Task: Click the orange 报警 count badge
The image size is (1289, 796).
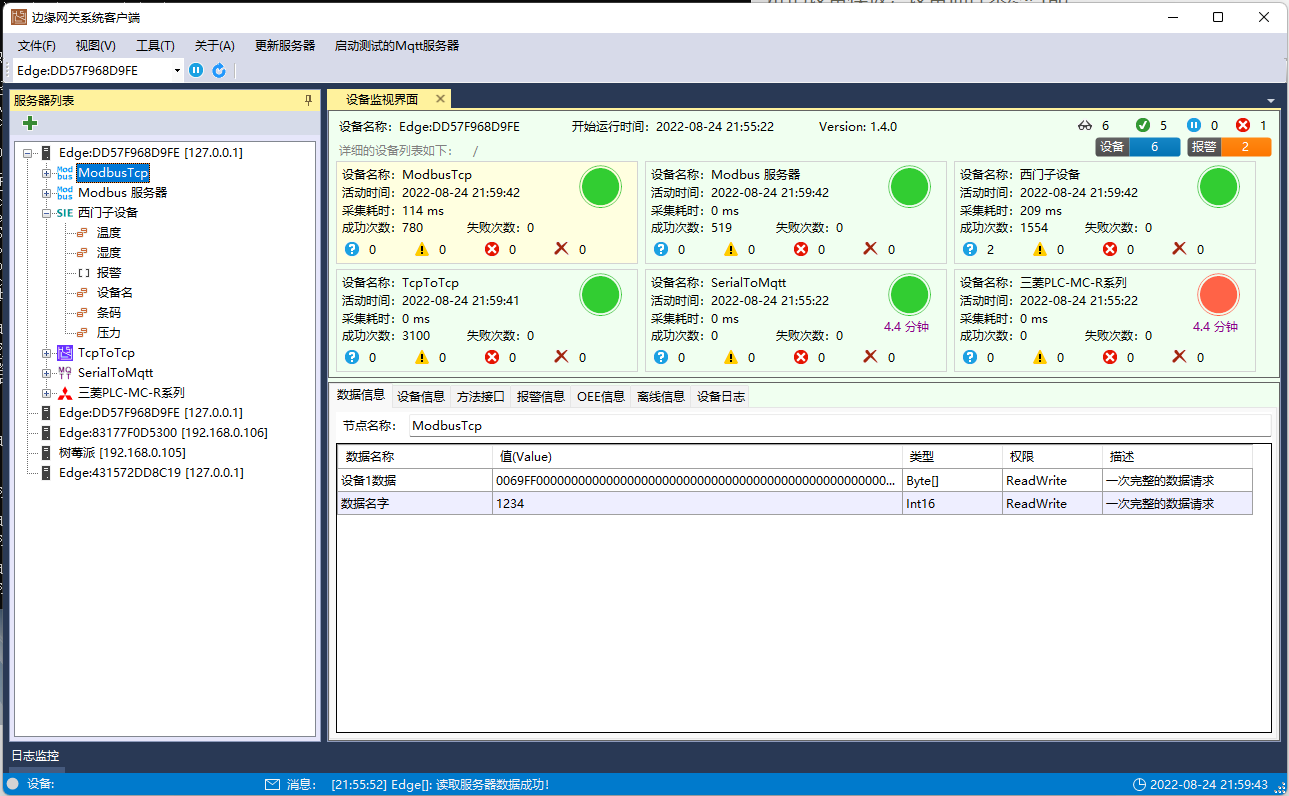Action: [x=1229, y=147]
